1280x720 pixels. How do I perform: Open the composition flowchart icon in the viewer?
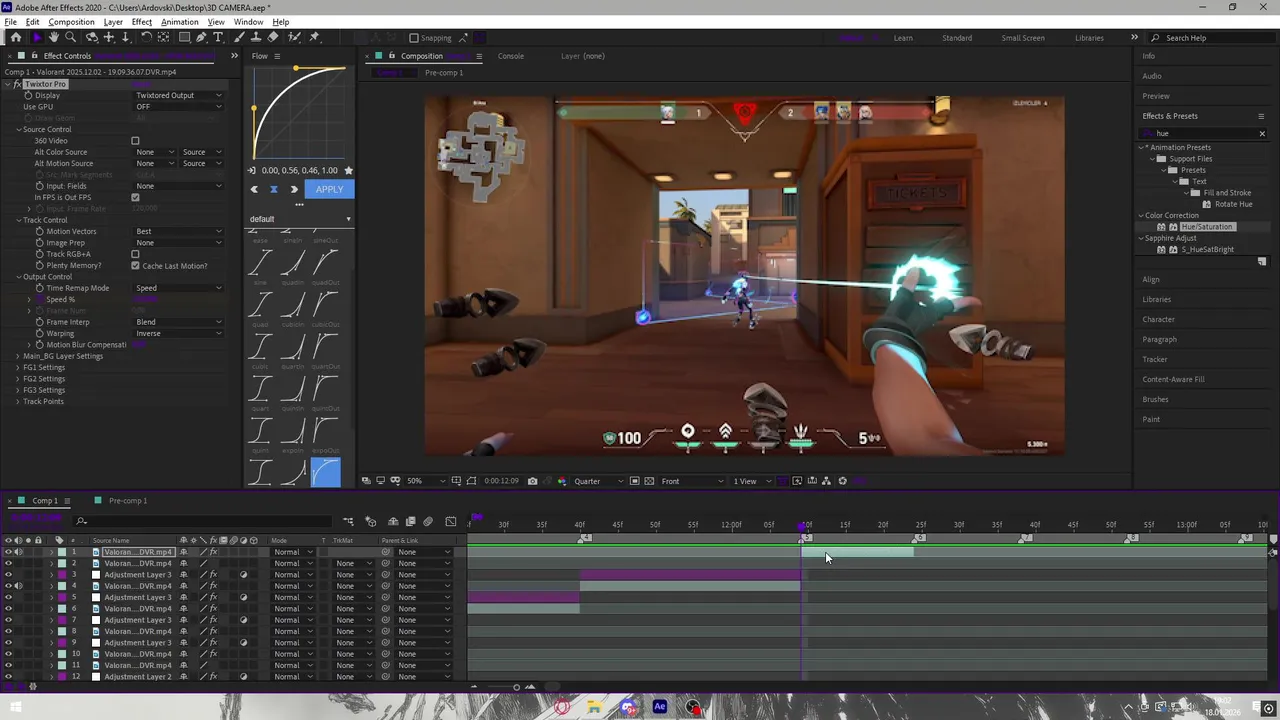pos(826,481)
